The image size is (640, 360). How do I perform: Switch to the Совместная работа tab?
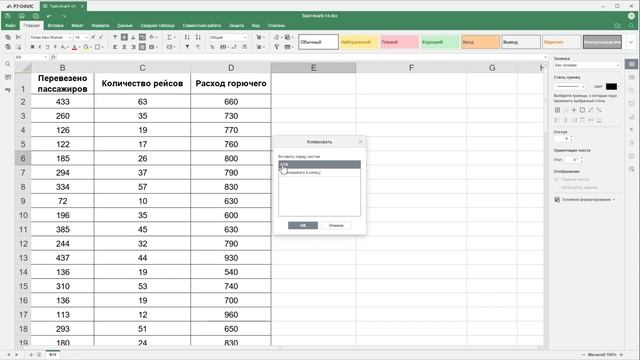(202, 26)
